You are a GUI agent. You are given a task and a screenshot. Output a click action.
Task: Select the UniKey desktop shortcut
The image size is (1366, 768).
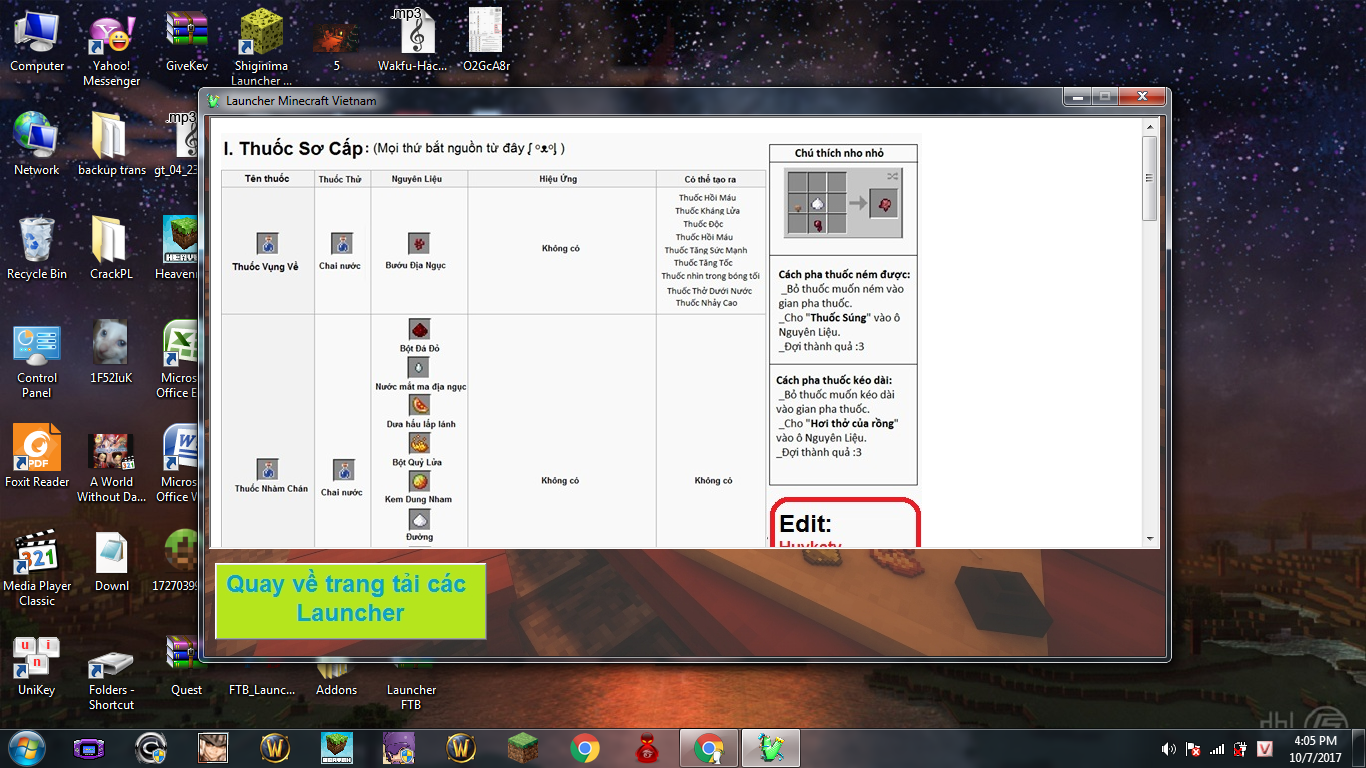[37, 666]
